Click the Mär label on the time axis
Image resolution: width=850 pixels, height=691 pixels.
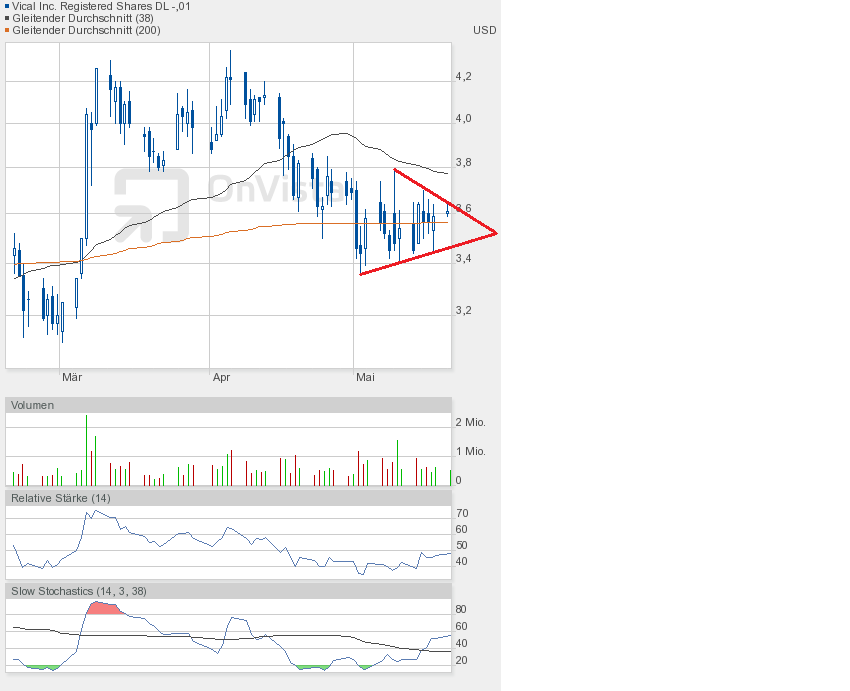pyautogui.click(x=71, y=377)
